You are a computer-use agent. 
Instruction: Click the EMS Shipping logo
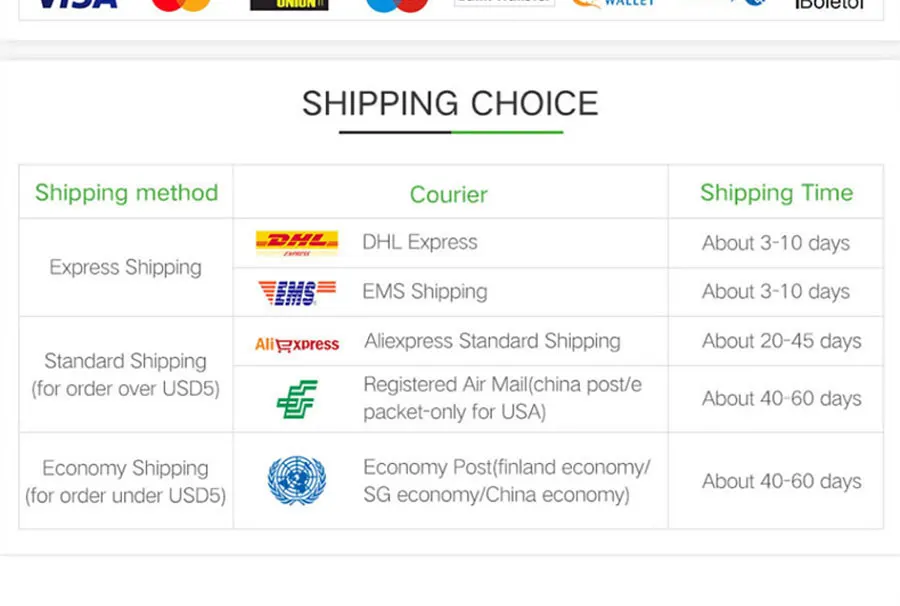tap(297, 293)
